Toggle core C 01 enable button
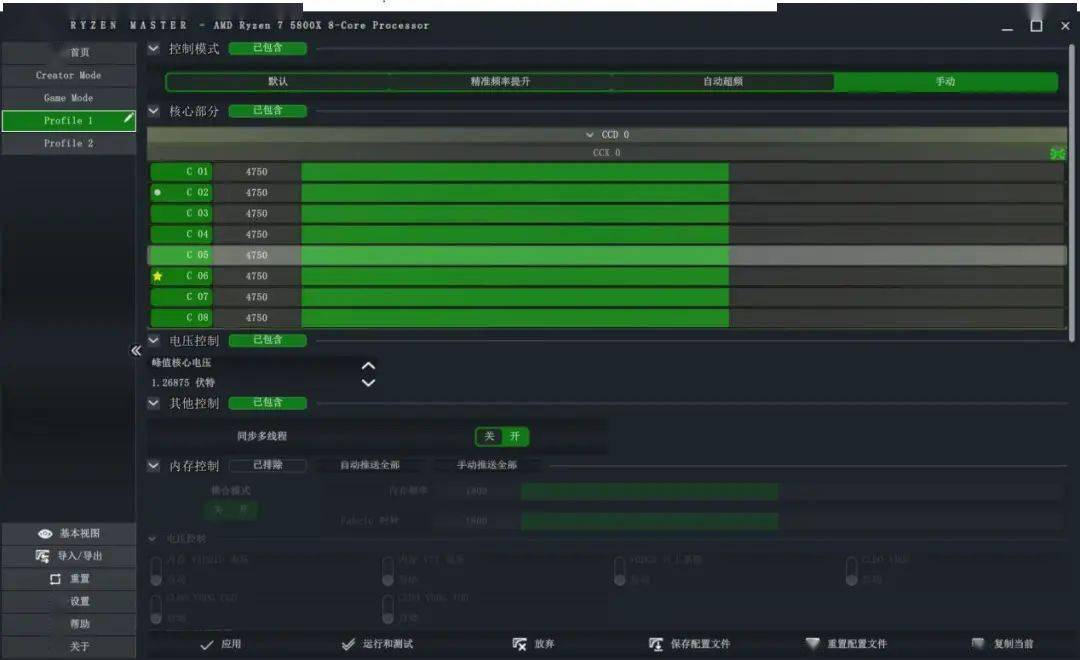Image resolution: width=1080 pixels, height=660 pixels. (181, 172)
